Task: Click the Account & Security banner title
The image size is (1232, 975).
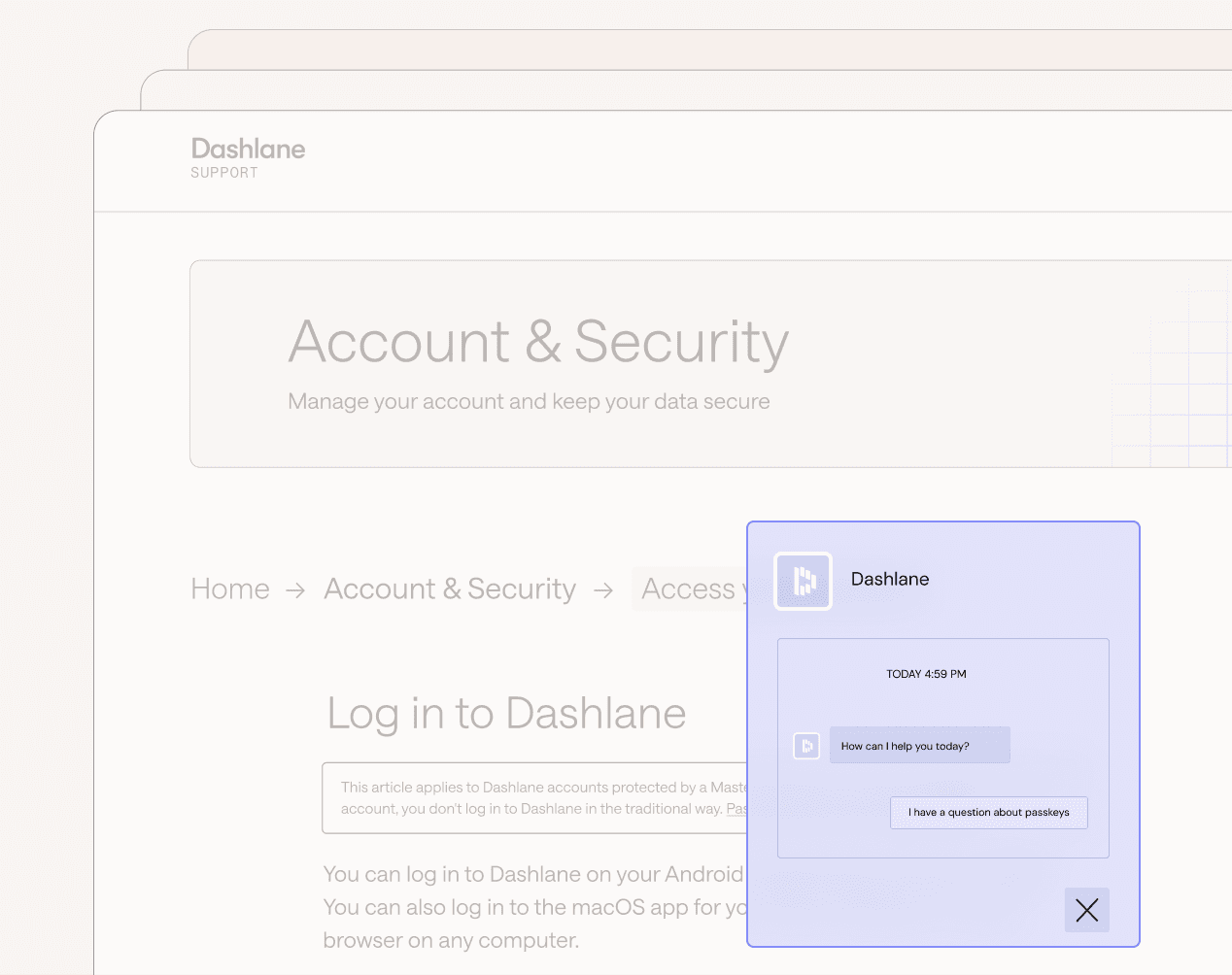Action: pyautogui.click(x=538, y=342)
